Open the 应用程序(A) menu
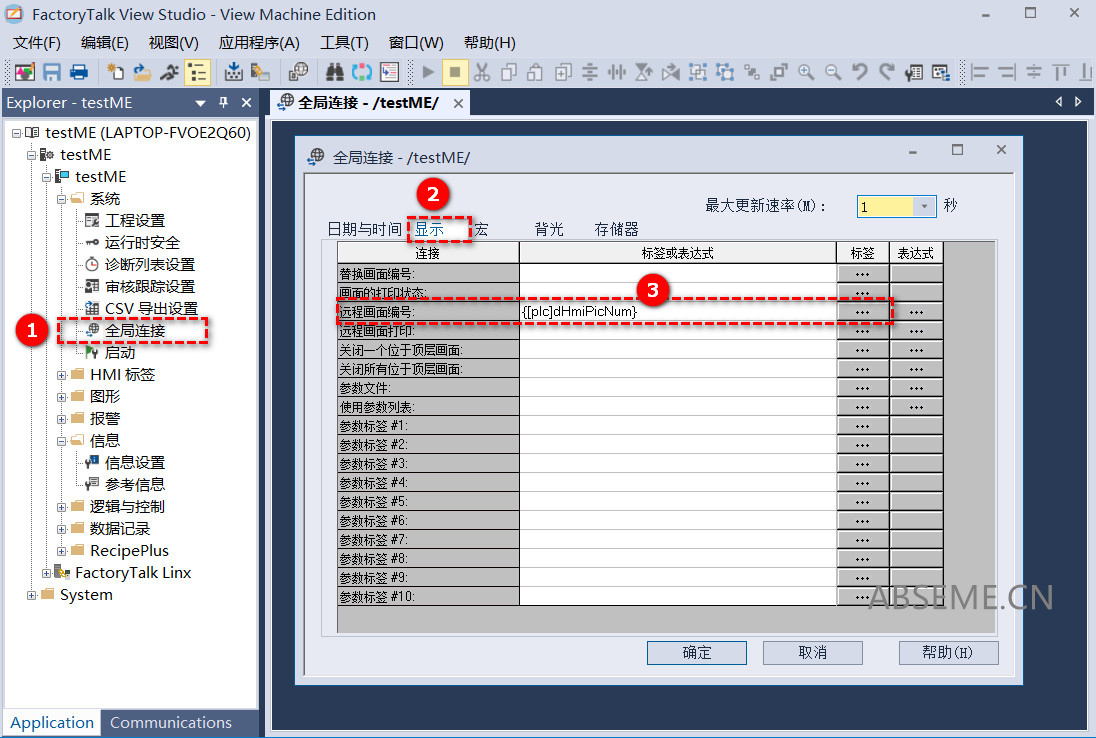This screenshot has width=1096, height=738. click(x=259, y=42)
